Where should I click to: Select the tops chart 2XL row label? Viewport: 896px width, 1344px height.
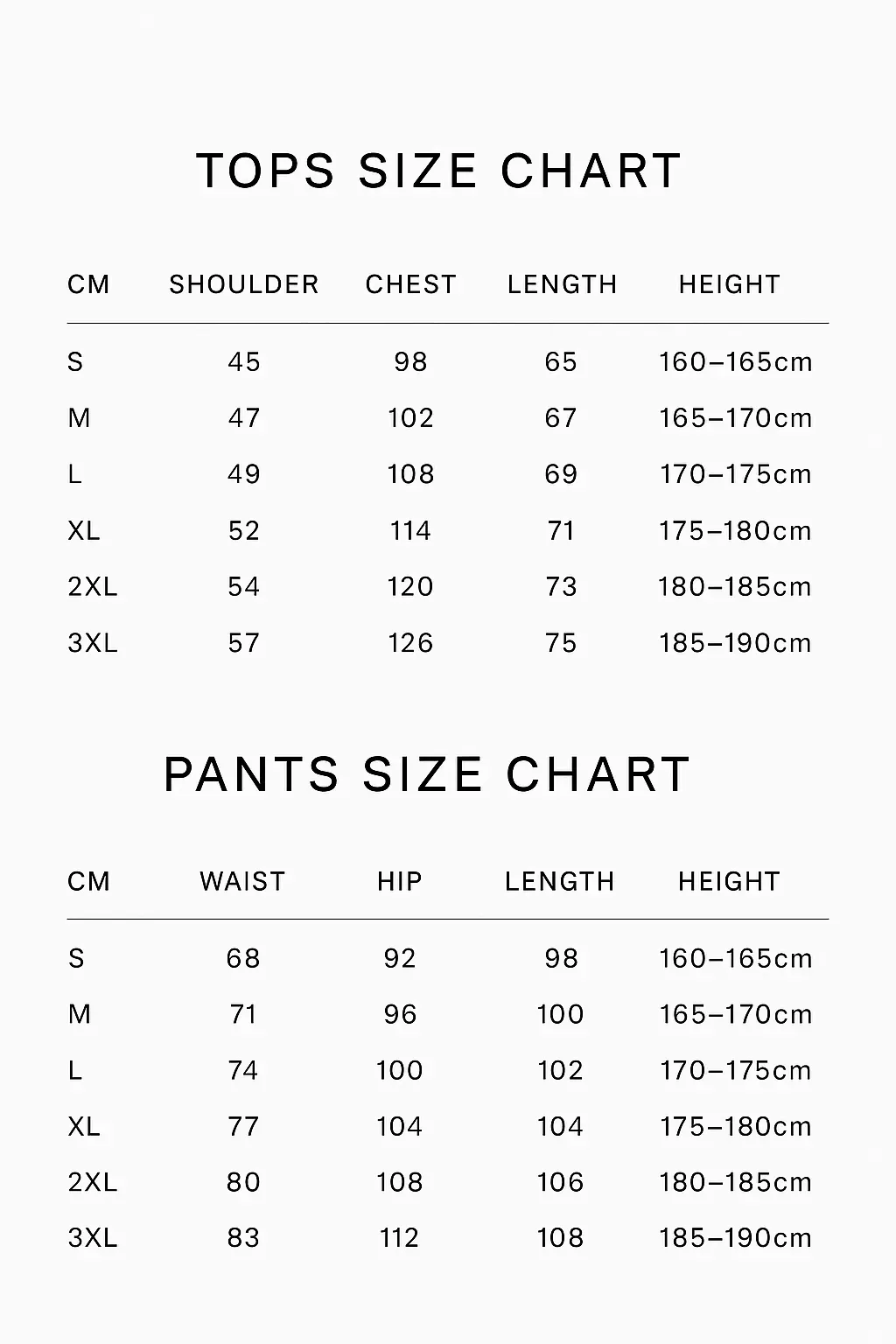point(93,587)
